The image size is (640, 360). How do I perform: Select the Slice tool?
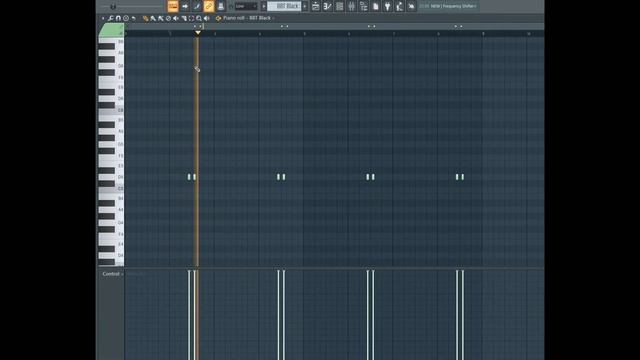tap(184, 18)
